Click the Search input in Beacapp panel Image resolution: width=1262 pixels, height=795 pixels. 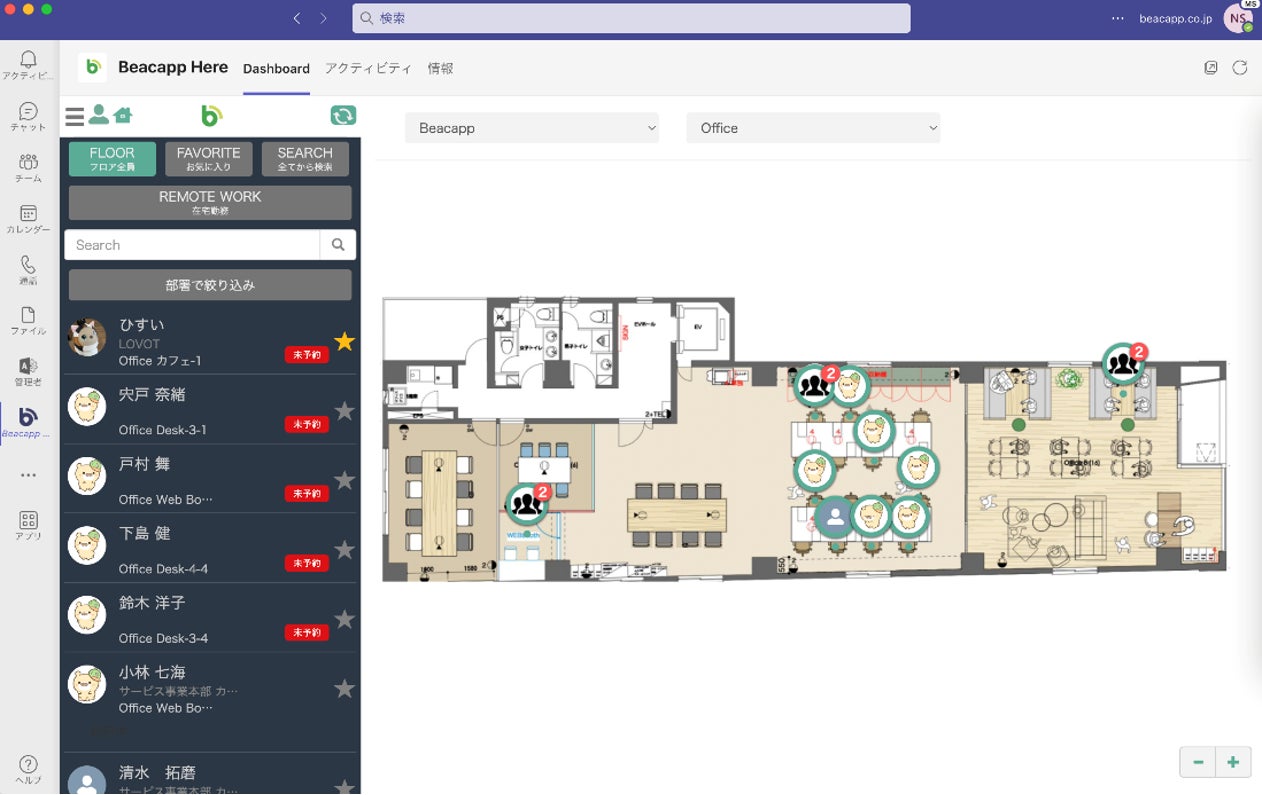coord(192,245)
